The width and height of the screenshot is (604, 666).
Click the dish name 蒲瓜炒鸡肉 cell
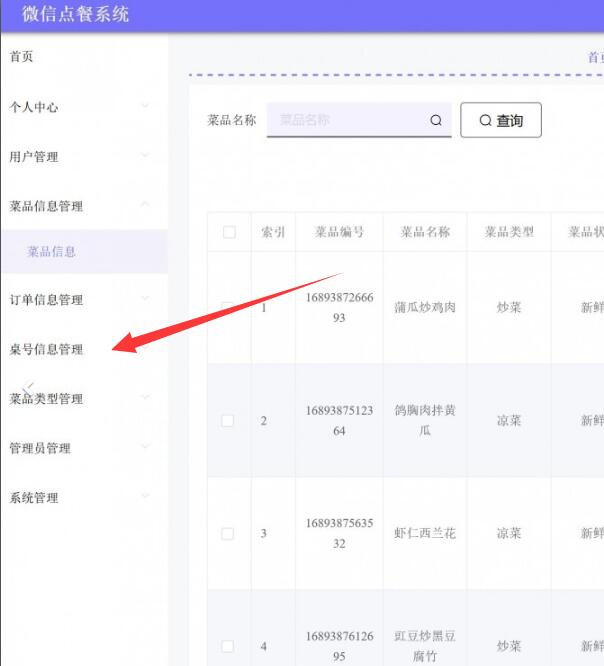(x=425, y=307)
